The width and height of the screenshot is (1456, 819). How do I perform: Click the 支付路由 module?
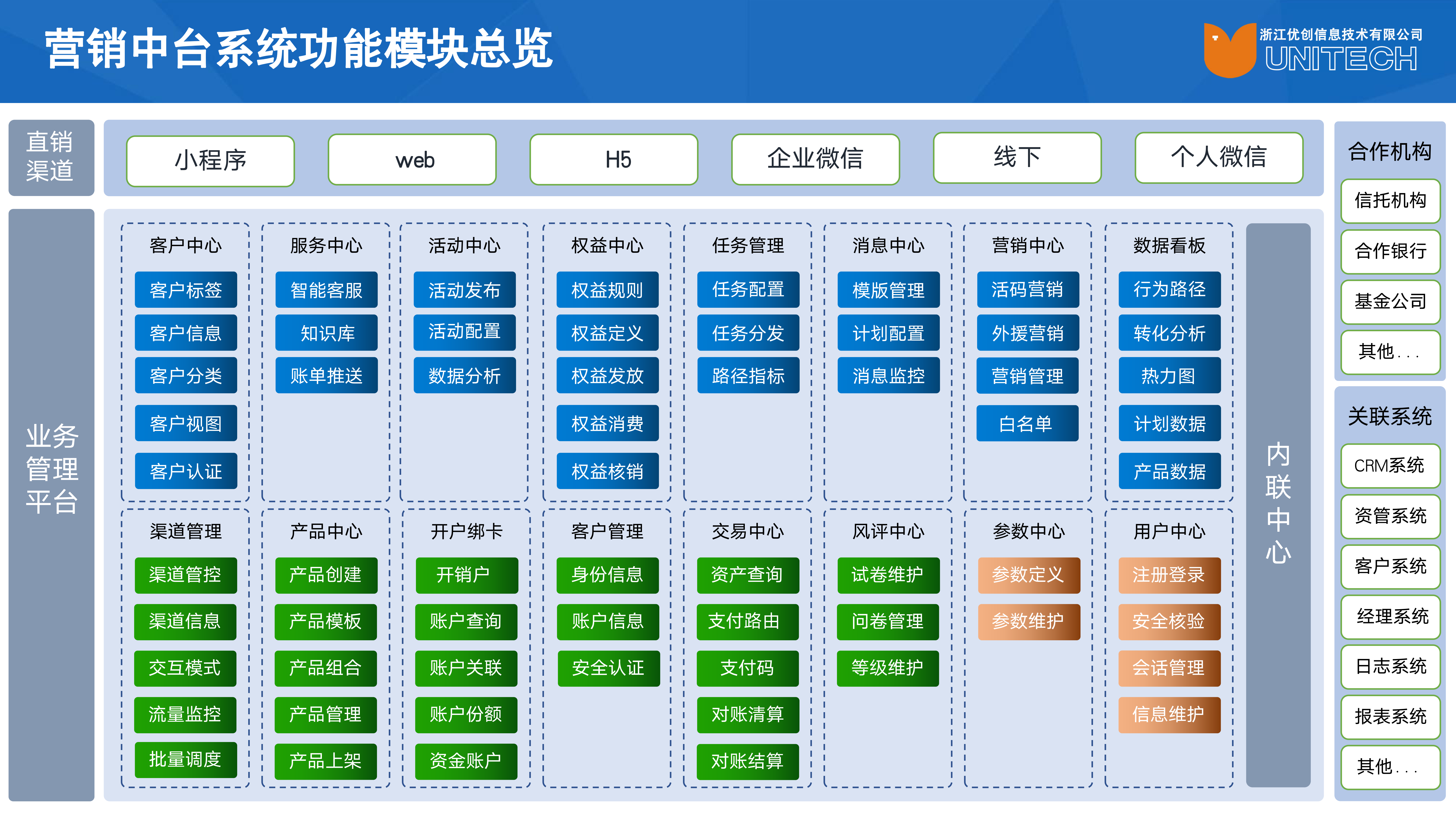747,621
